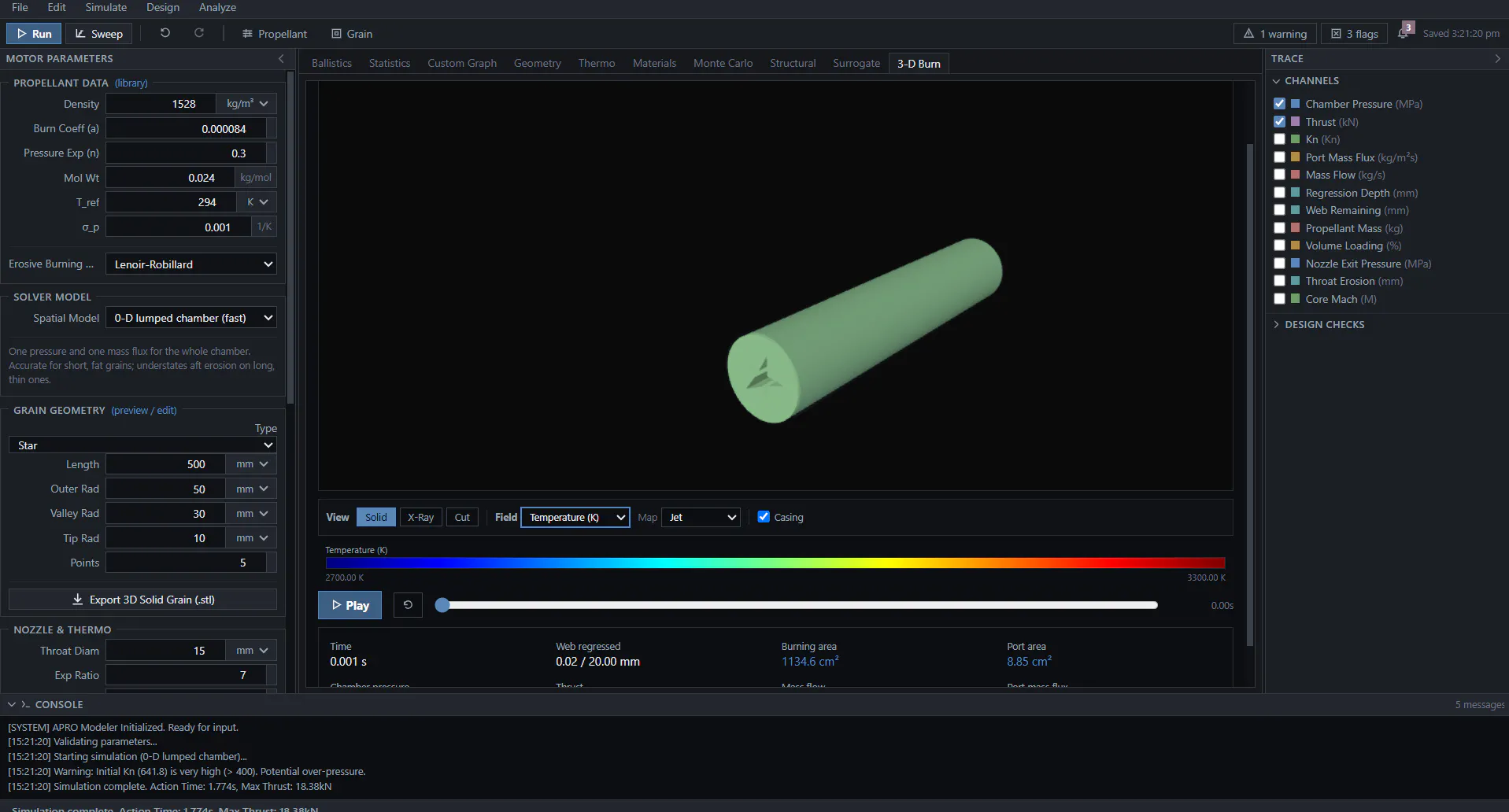1509x812 pixels.
Task: Open the Analyze menu
Action: pyautogui.click(x=217, y=8)
